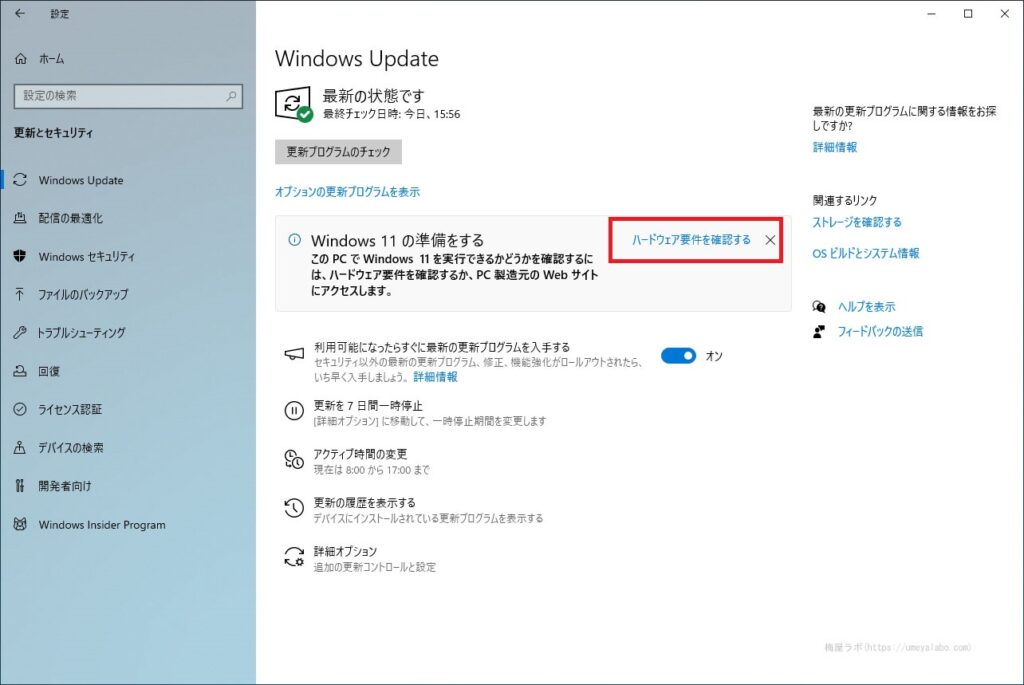The image size is (1024, 685).
Task: Click the Windows Update sync icon in sidebar
Action: (20, 180)
